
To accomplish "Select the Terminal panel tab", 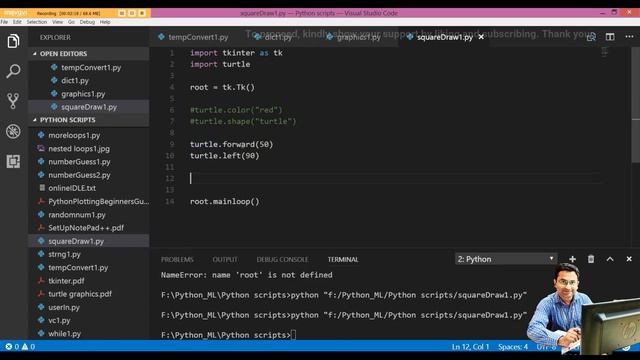I will tap(343, 260).
